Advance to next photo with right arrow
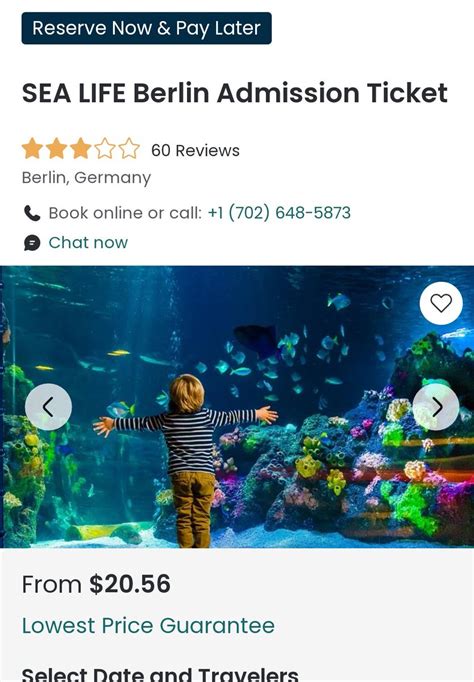Image resolution: width=474 pixels, height=682 pixels. click(x=436, y=407)
